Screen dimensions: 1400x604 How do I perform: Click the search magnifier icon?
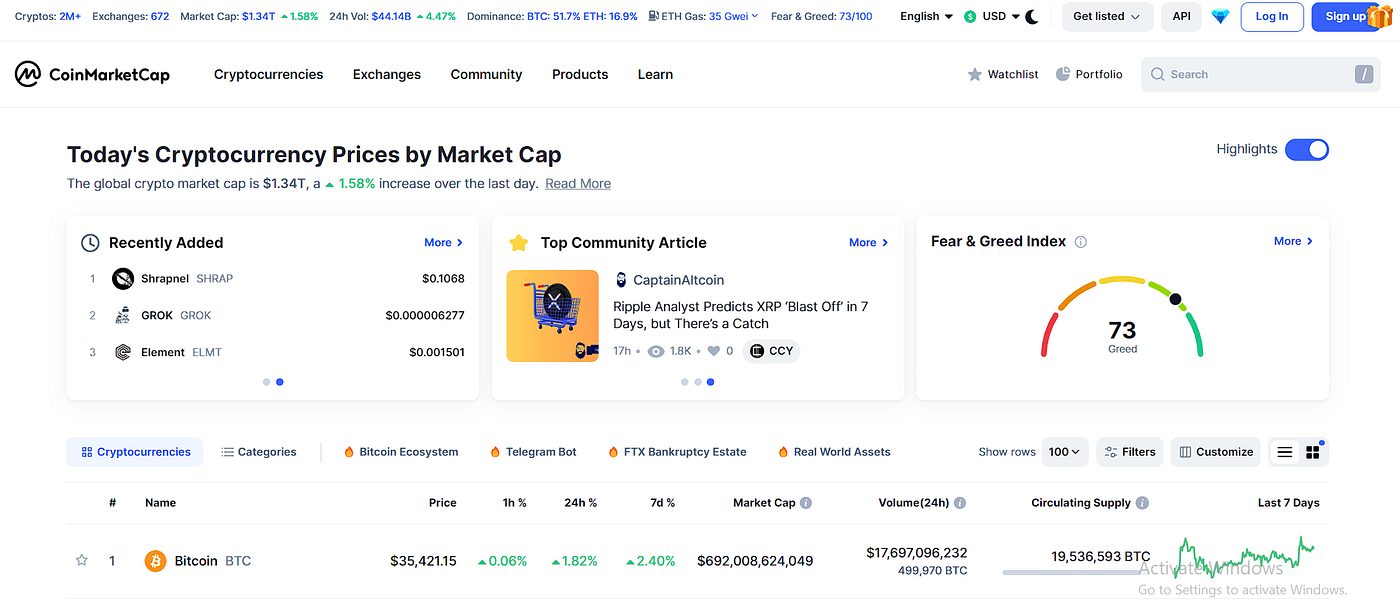(1158, 74)
